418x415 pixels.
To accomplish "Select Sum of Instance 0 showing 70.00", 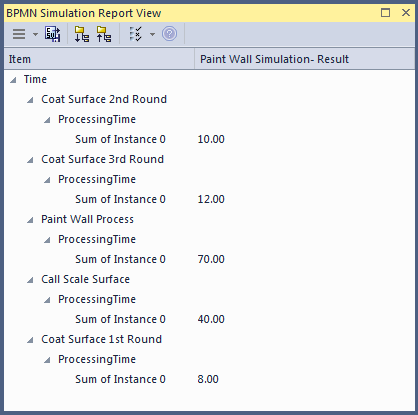I will pyautogui.click(x=120, y=259).
